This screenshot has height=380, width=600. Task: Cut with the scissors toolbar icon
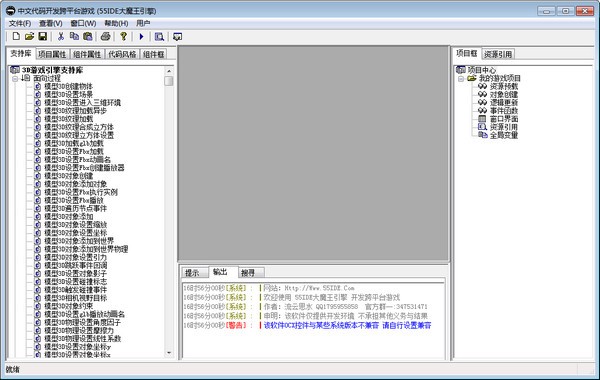[60, 36]
